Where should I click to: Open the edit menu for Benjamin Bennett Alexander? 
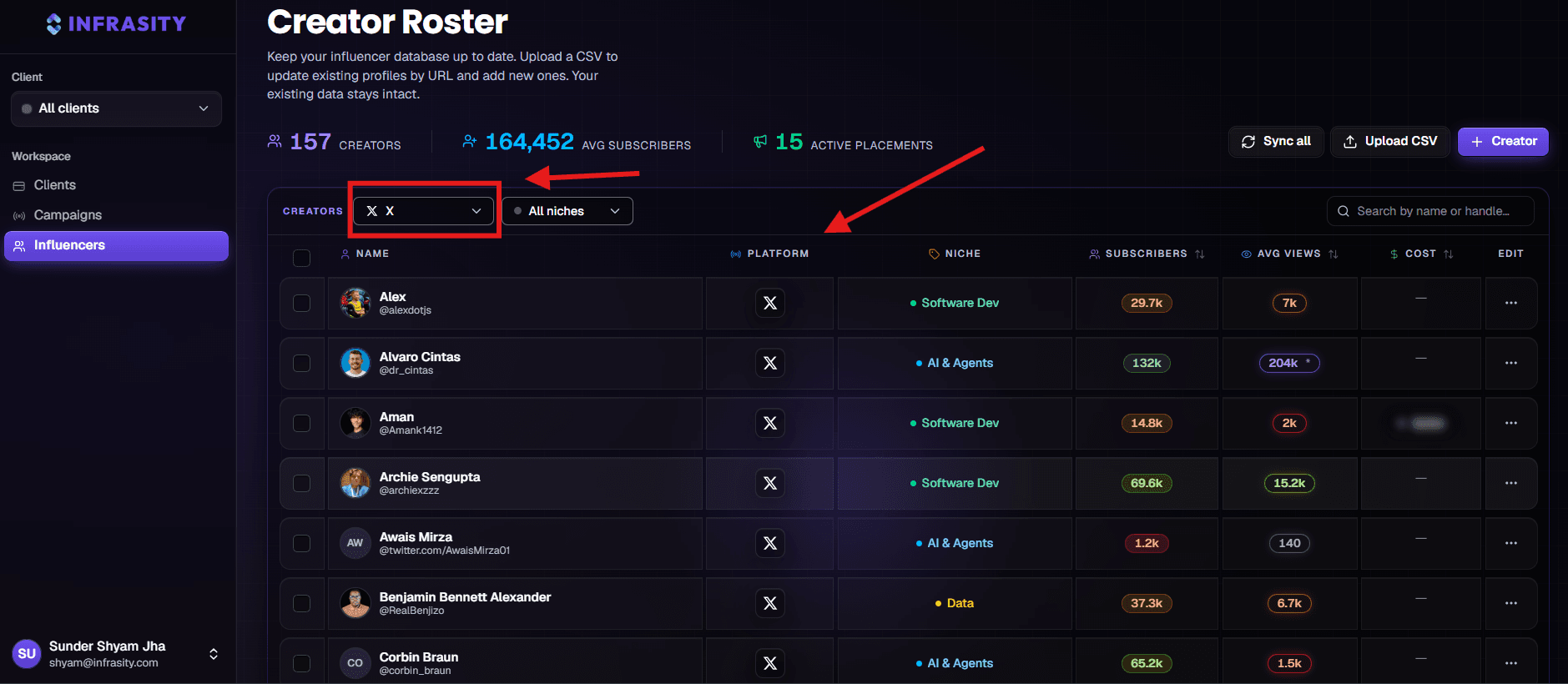(x=1511, y=603)
